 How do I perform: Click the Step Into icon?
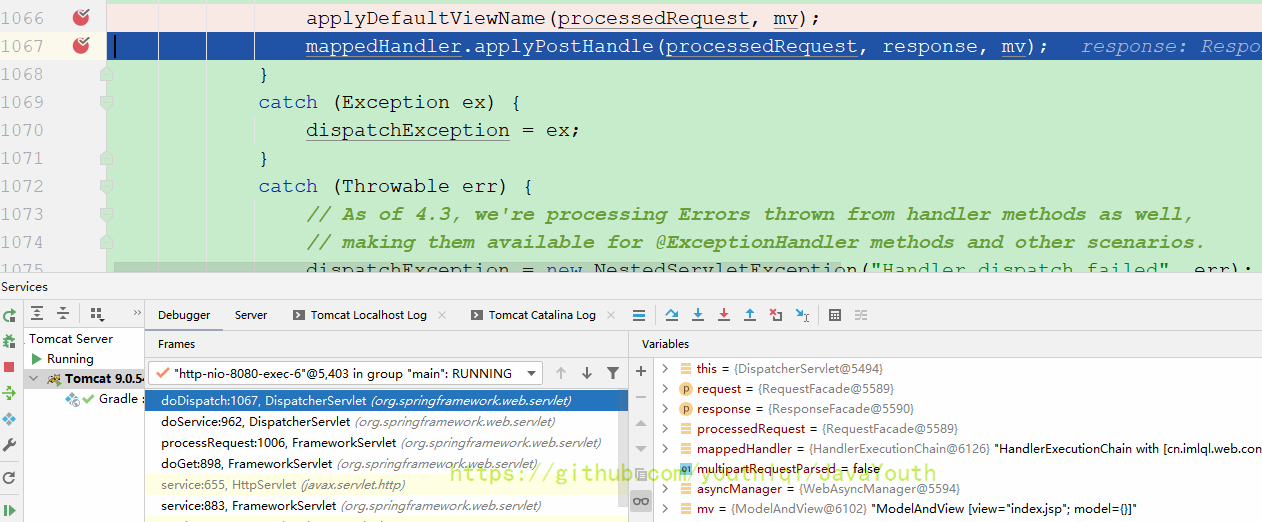[698, 315]
